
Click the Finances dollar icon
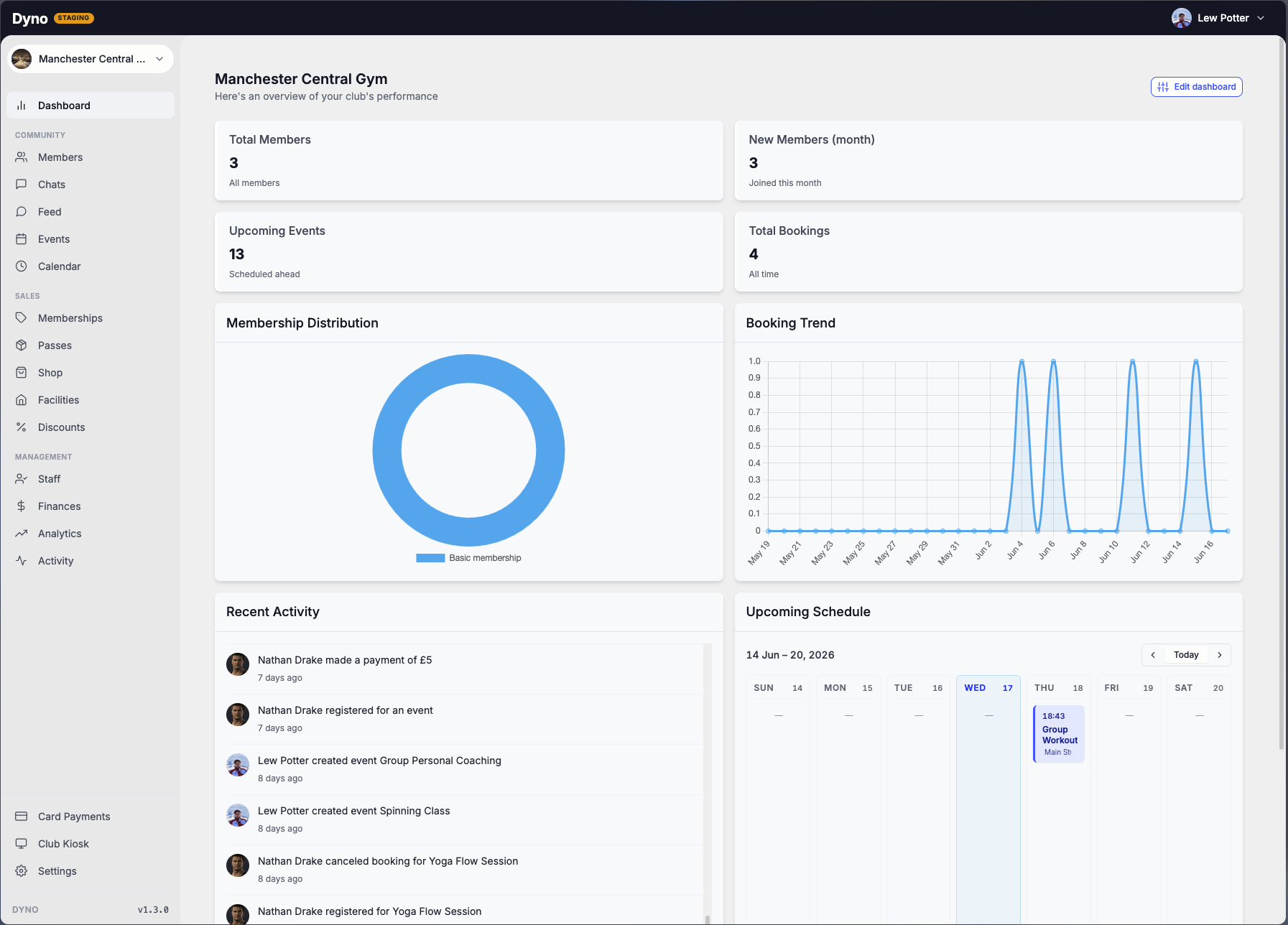tap(22, 506)
